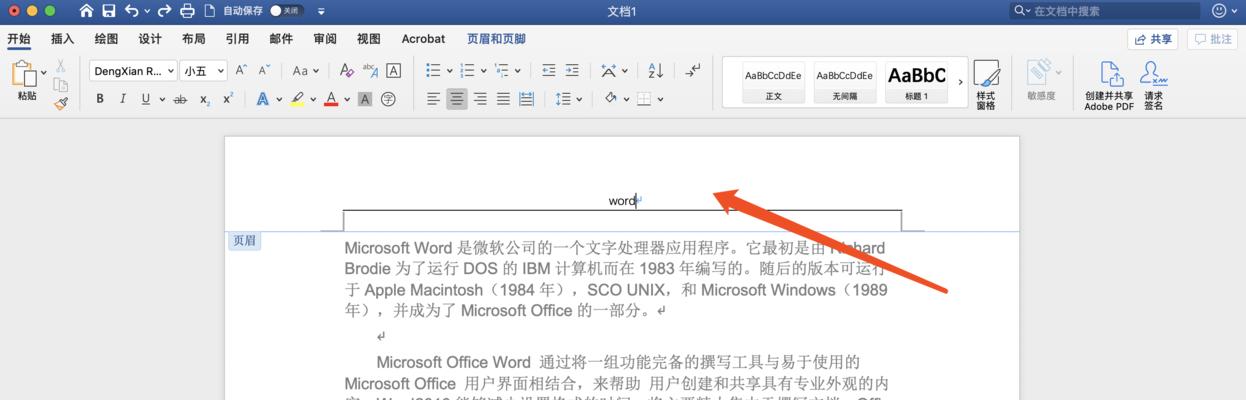This screenshot has height=400, width=1246.
Task: Toggle underline formatting
Action: pos(146,99)
